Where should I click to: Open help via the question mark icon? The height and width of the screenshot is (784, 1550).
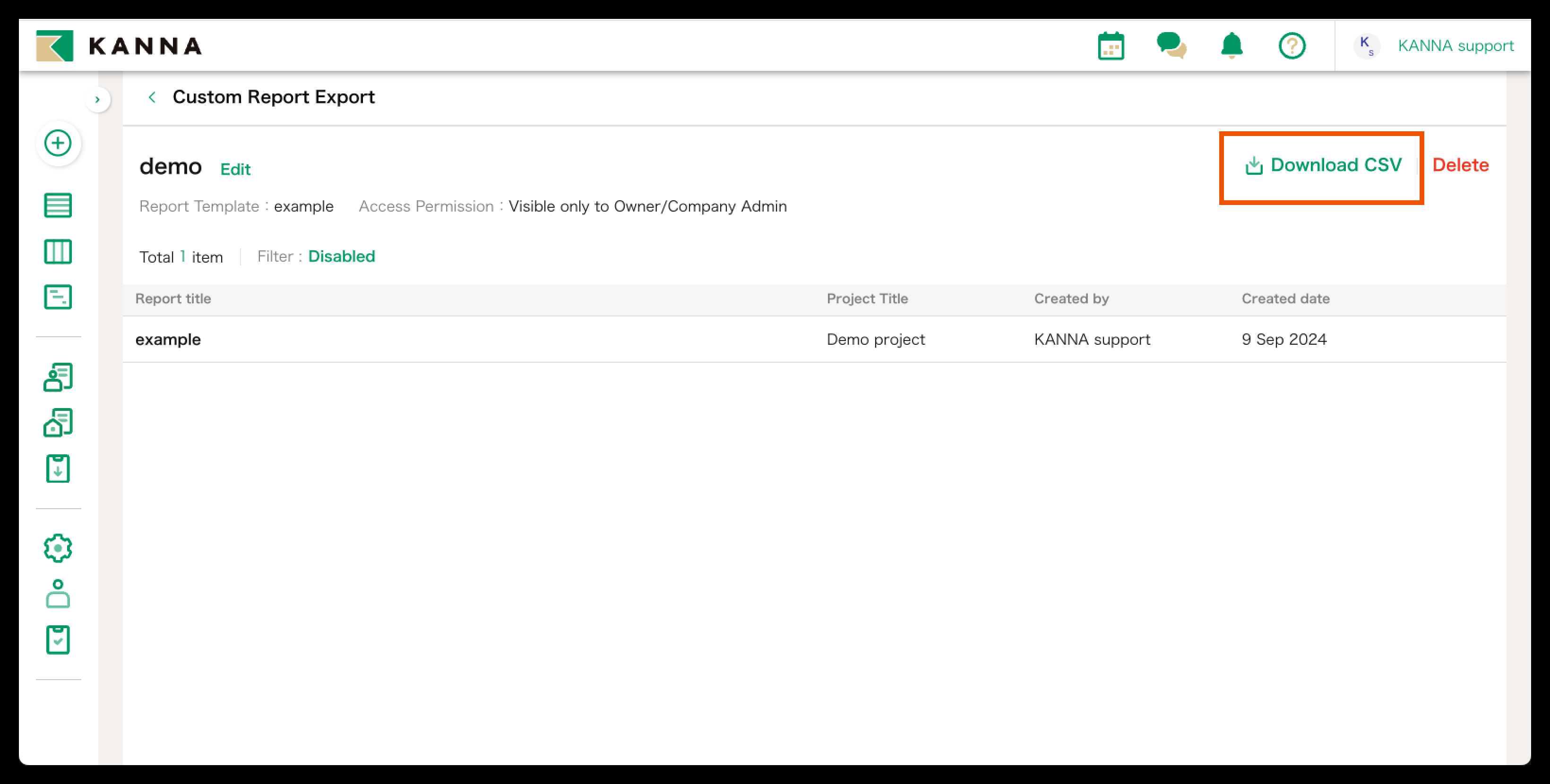[1292, 45]
